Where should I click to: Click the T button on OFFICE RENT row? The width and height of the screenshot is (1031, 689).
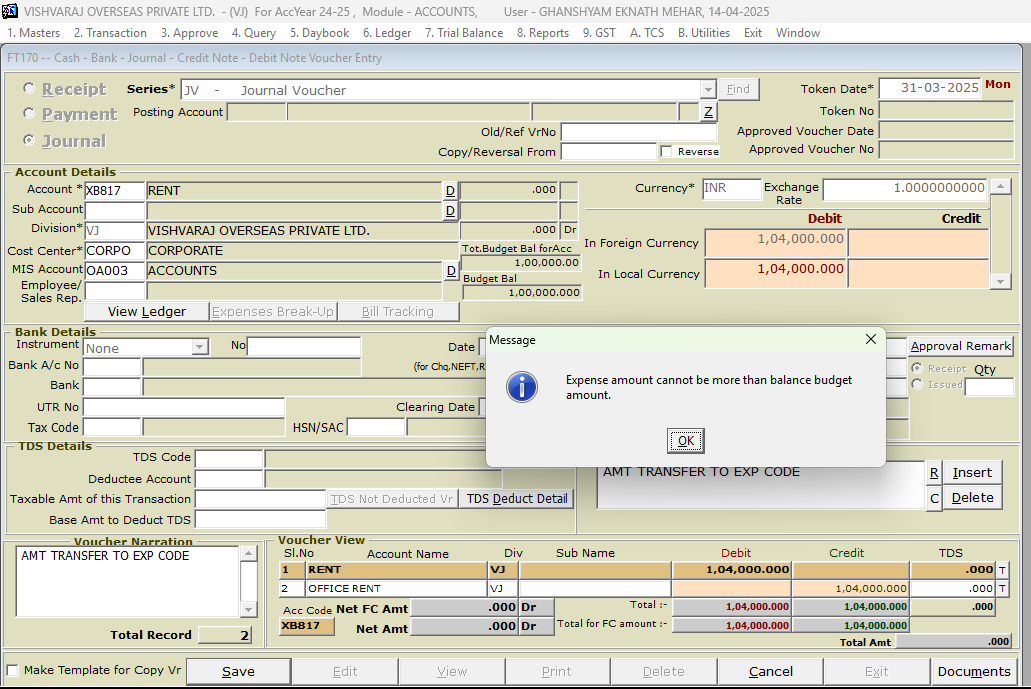coord(1003,589)
